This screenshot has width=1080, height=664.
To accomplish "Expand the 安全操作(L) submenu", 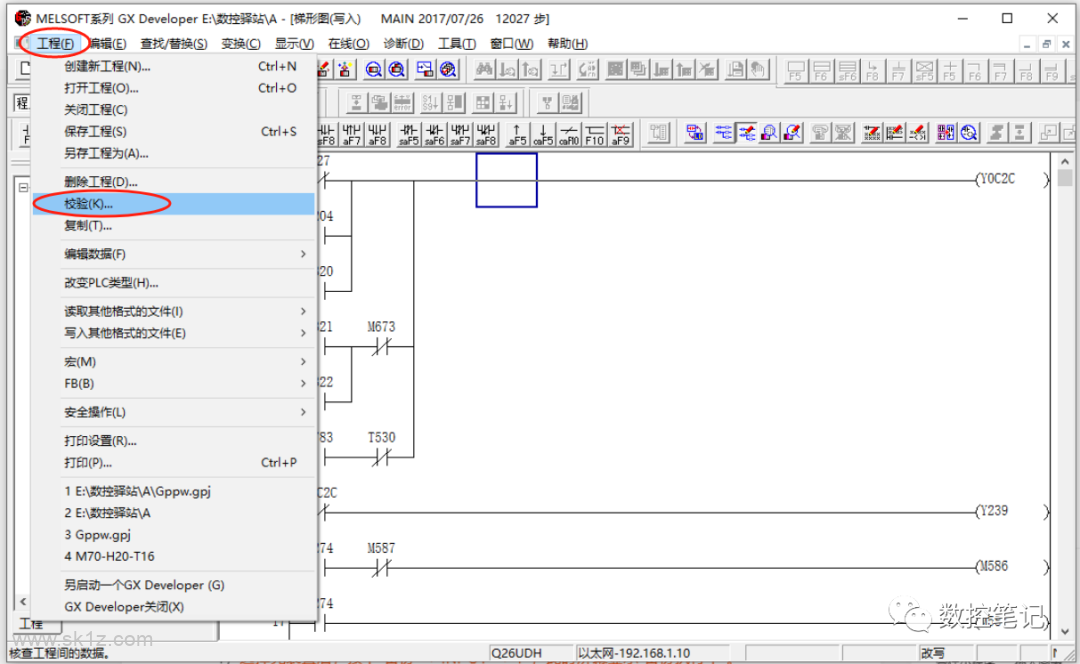I will coord(174,412).
